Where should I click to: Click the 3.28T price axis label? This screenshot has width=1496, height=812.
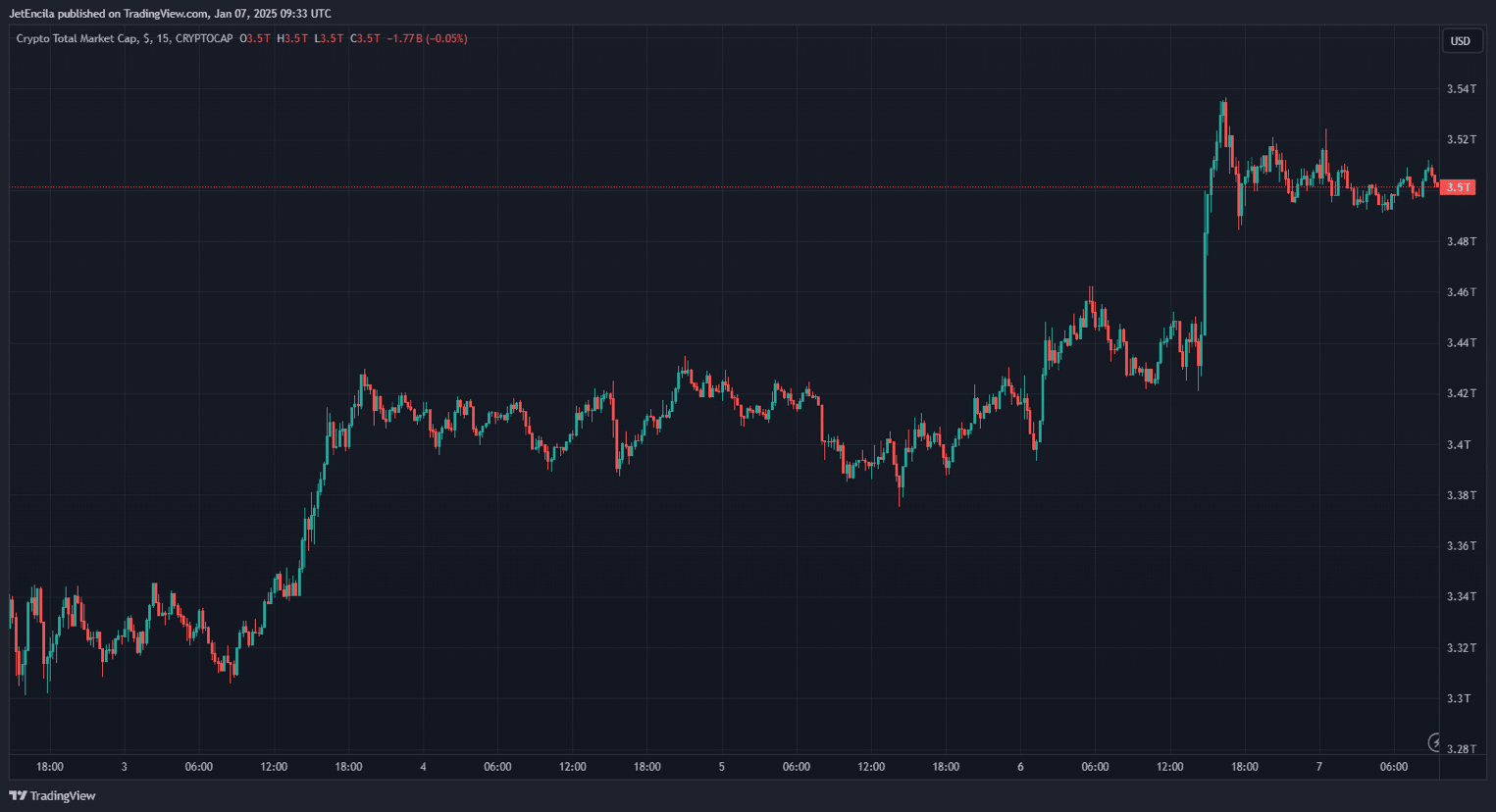1461,749
